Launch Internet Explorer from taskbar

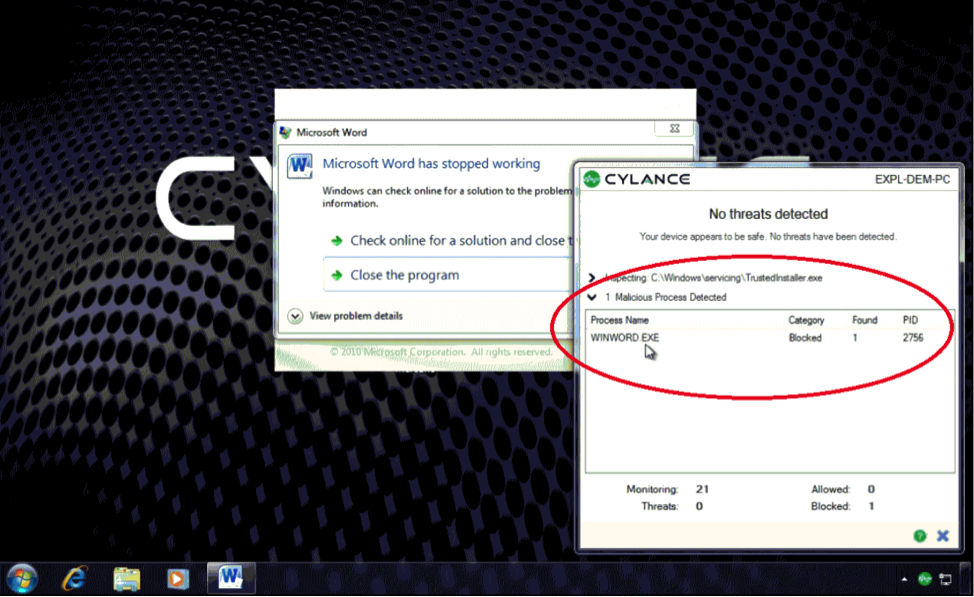(x=75, y=579)
